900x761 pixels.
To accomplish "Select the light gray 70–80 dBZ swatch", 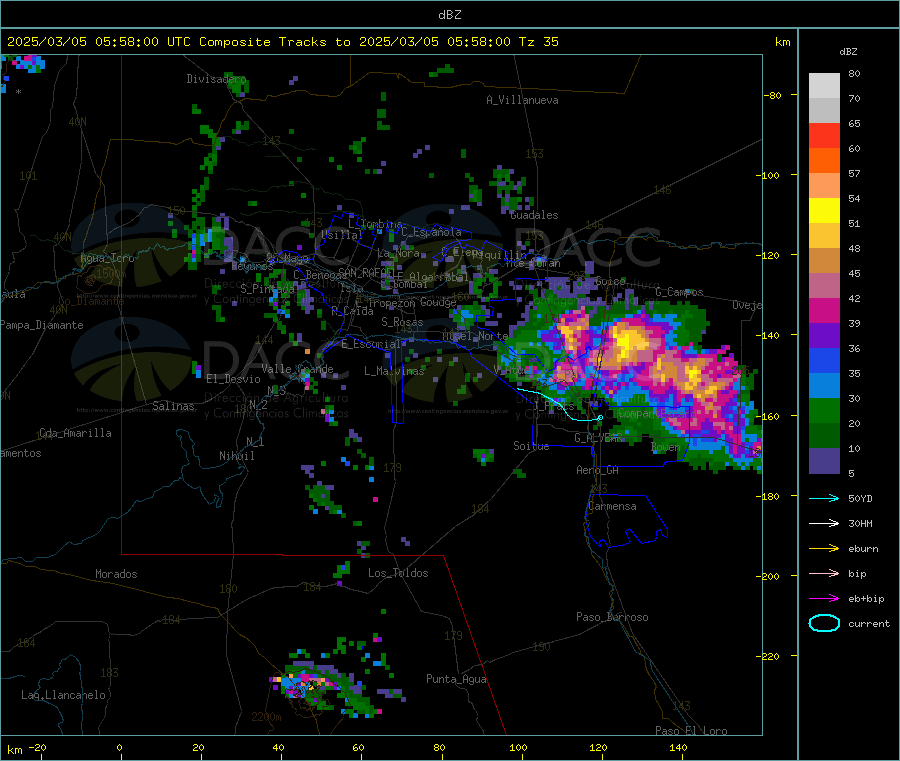I will coord(824,86).
